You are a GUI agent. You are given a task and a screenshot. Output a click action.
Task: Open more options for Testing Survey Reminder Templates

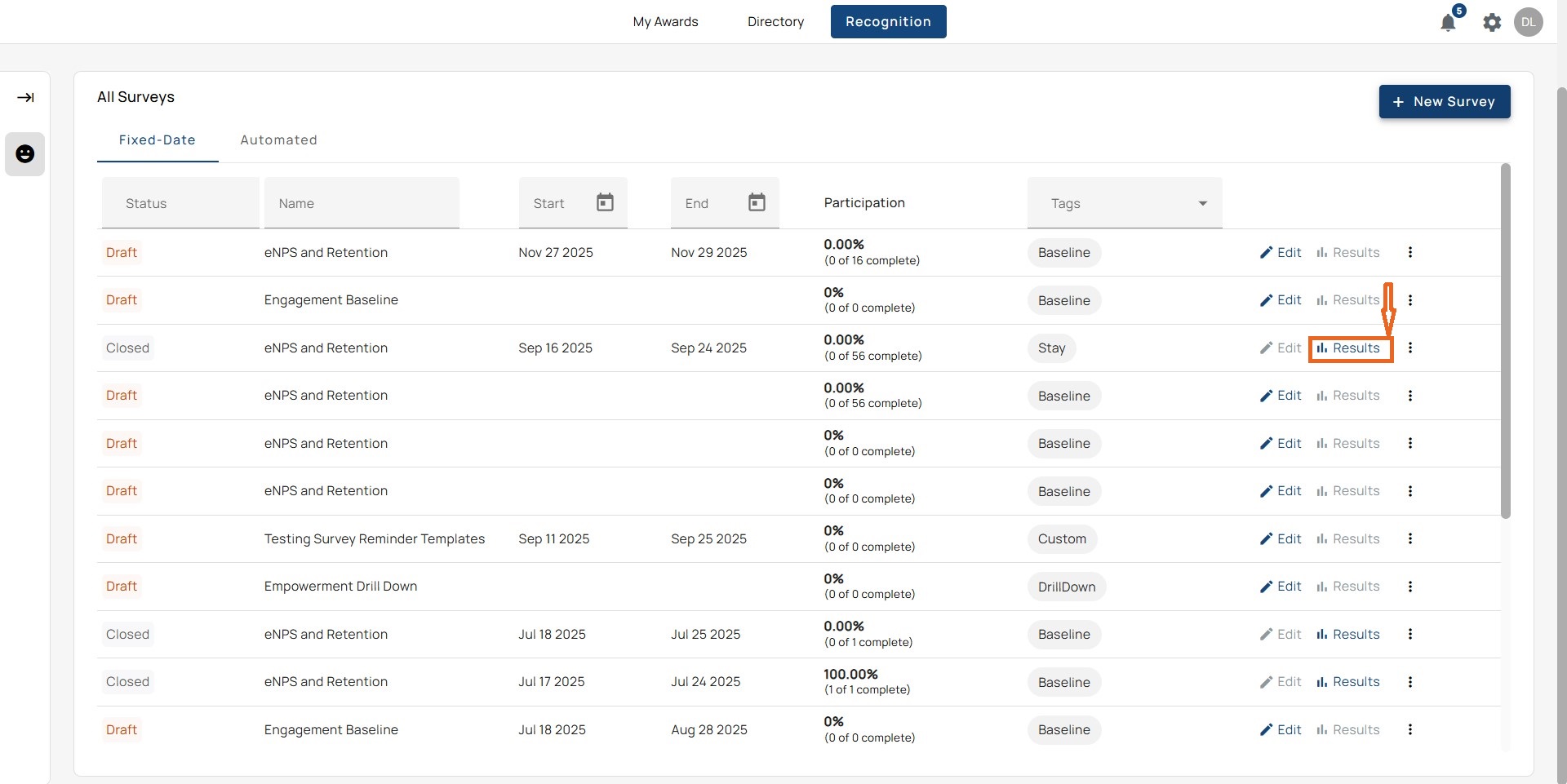pos(1409,538)
